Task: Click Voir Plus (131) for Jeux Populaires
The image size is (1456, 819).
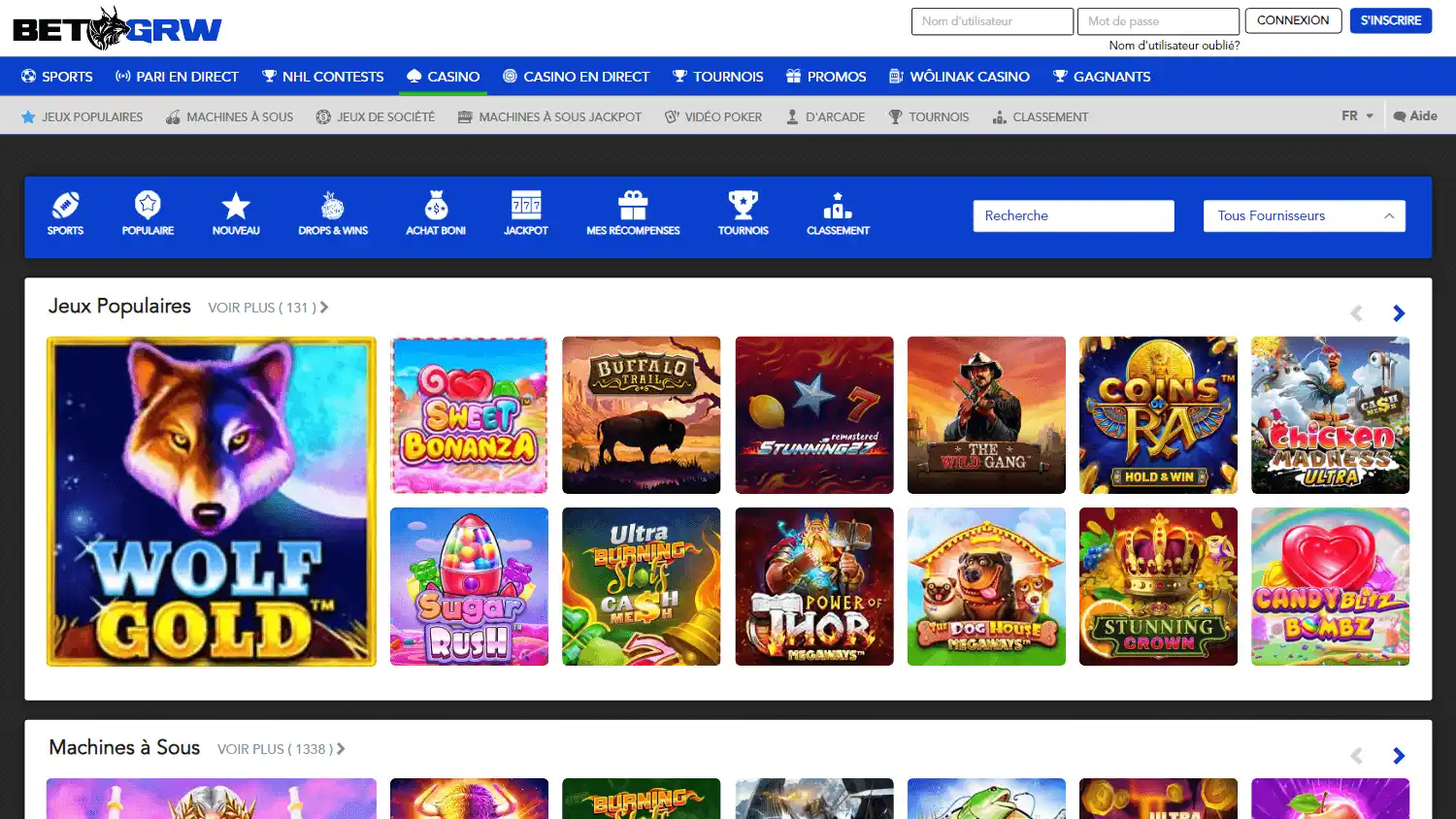Action: pos(268,308)
